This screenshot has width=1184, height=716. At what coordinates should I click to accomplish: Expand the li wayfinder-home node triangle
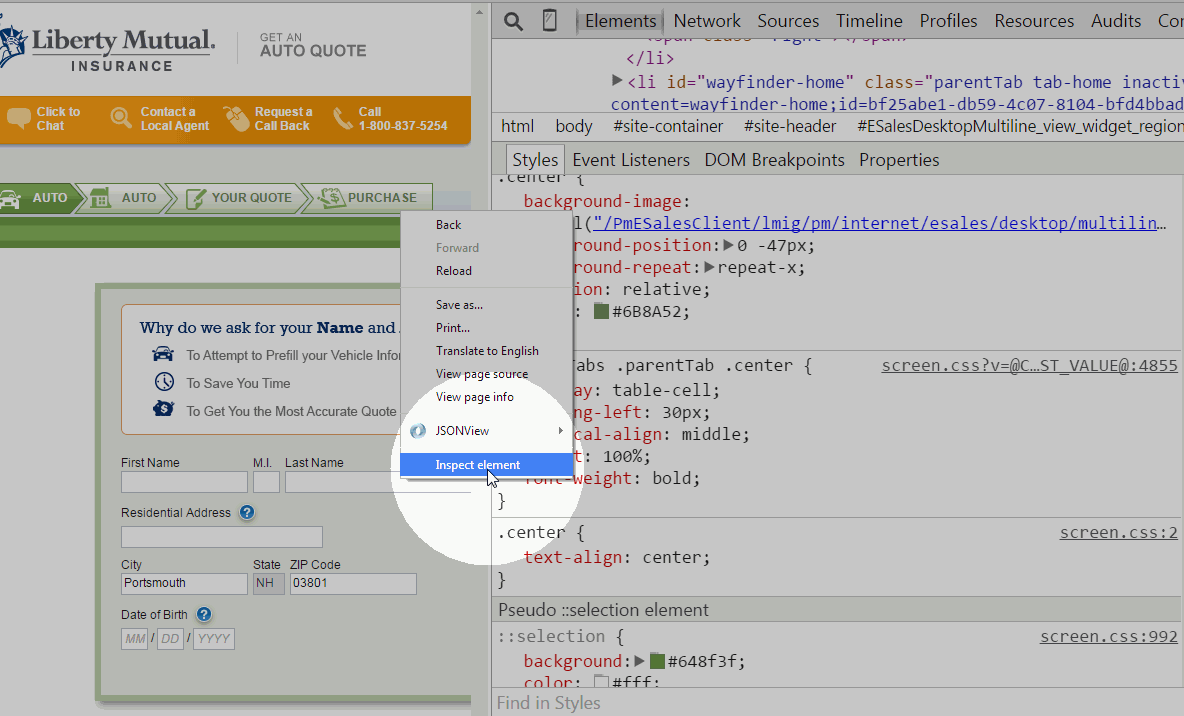pyautogui.click(x=617, y=80)
